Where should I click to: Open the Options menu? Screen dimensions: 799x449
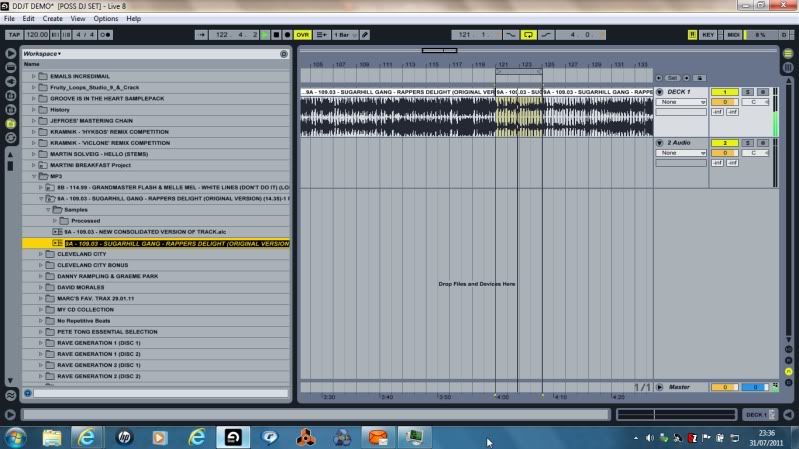click(x=106, y=19)
